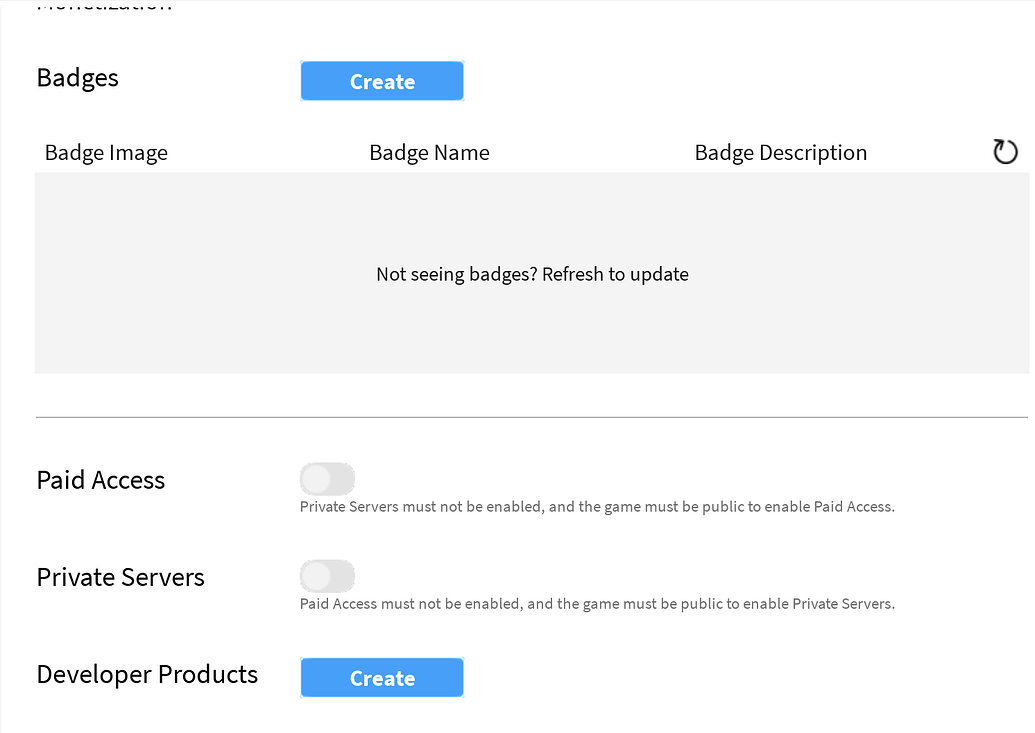
Task: Click the Developer Products label text
Action: click(x=147, y=674)
